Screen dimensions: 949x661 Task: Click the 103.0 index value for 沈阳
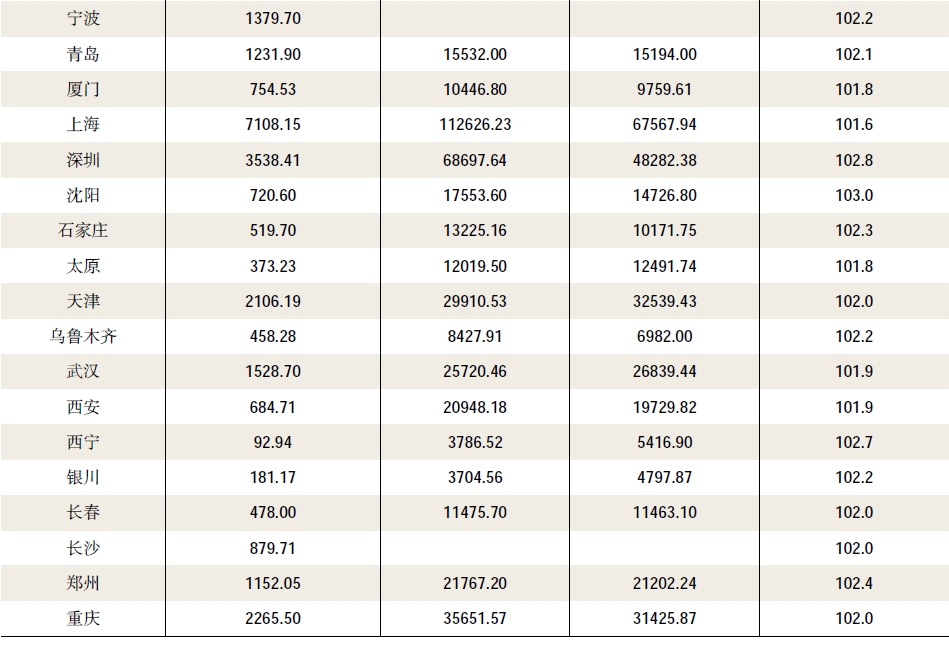click(x=854, y=195)
